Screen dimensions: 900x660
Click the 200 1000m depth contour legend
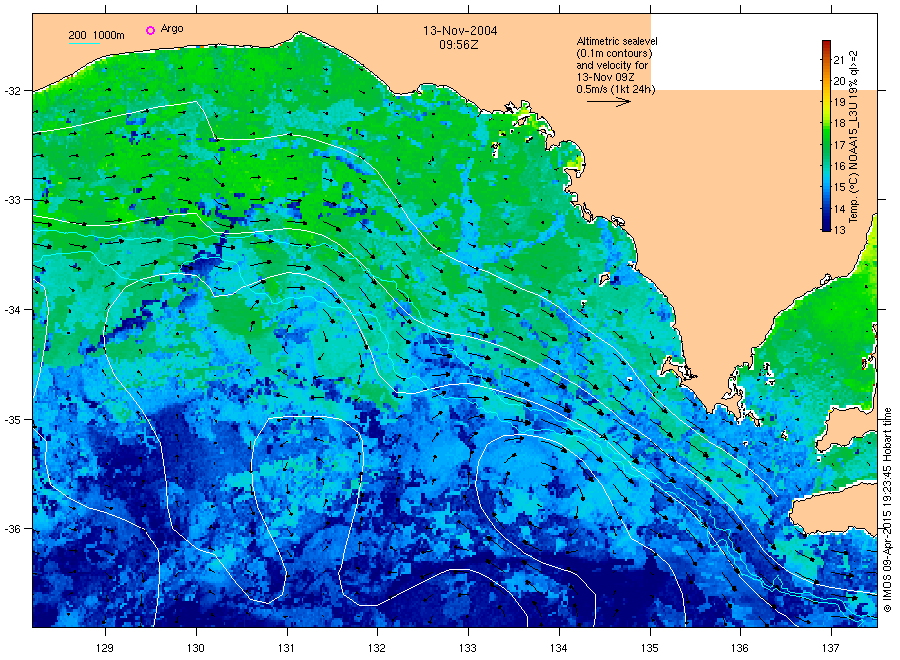tap(96, 36)
